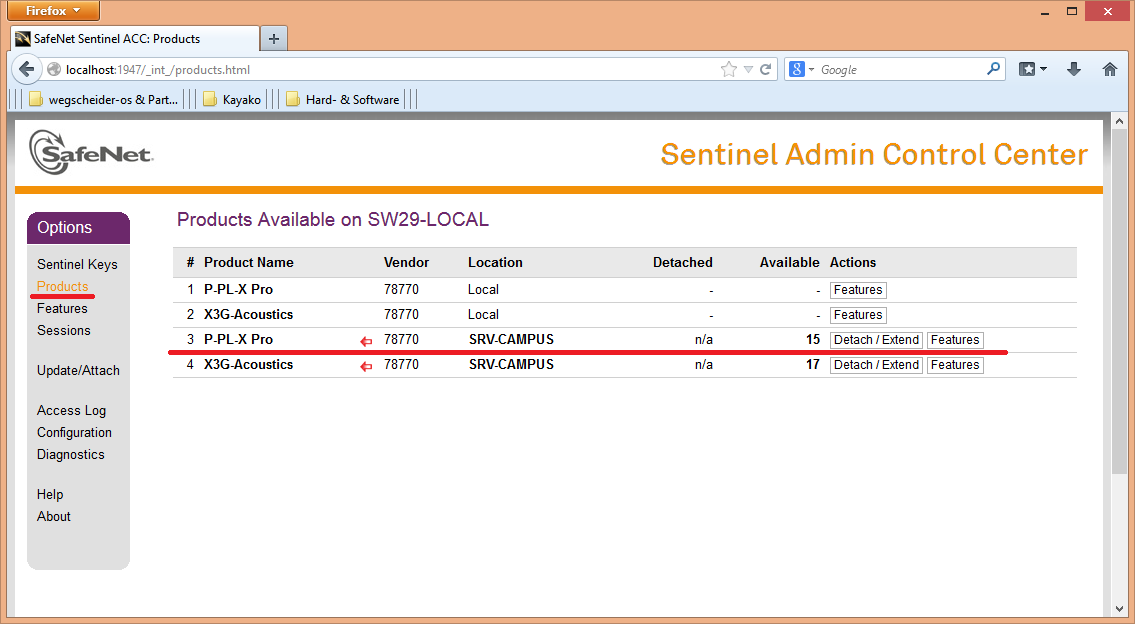1135x624 pixels.
Task: Click Features for SRV-CAMPUS X3G-Acoustics
Action: (955, 365)
